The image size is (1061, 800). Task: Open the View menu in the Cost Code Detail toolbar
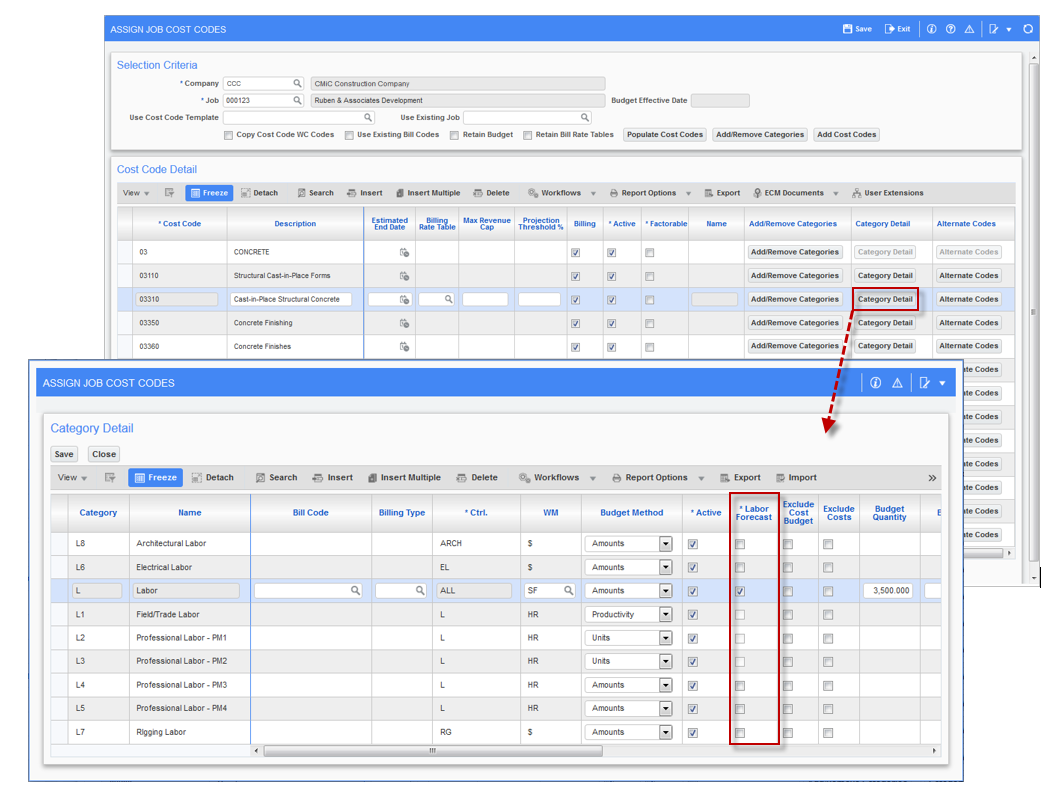tap(136, 193)
